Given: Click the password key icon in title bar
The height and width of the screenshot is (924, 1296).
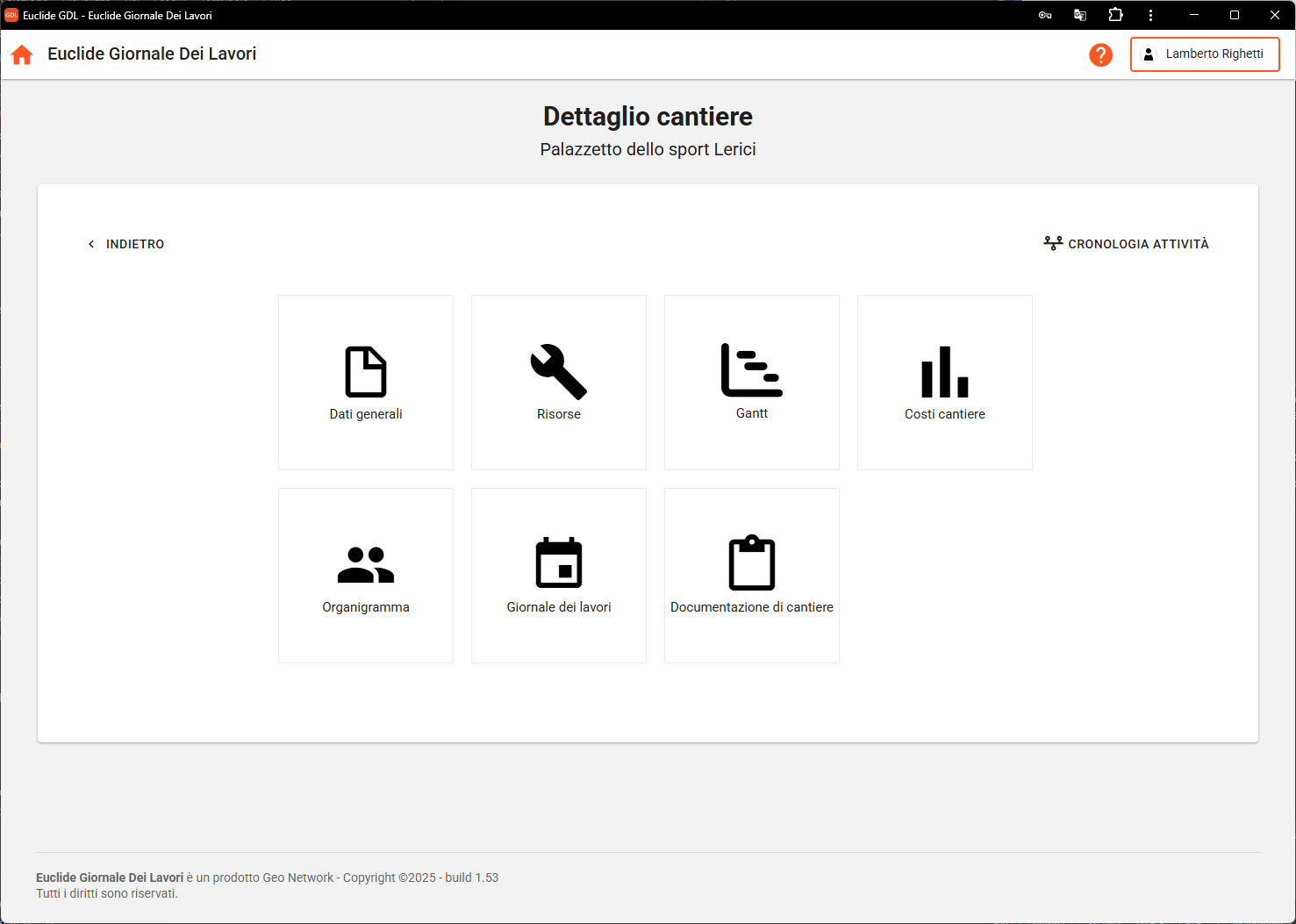Looking at the screenshot, I should pos(1045,15).
